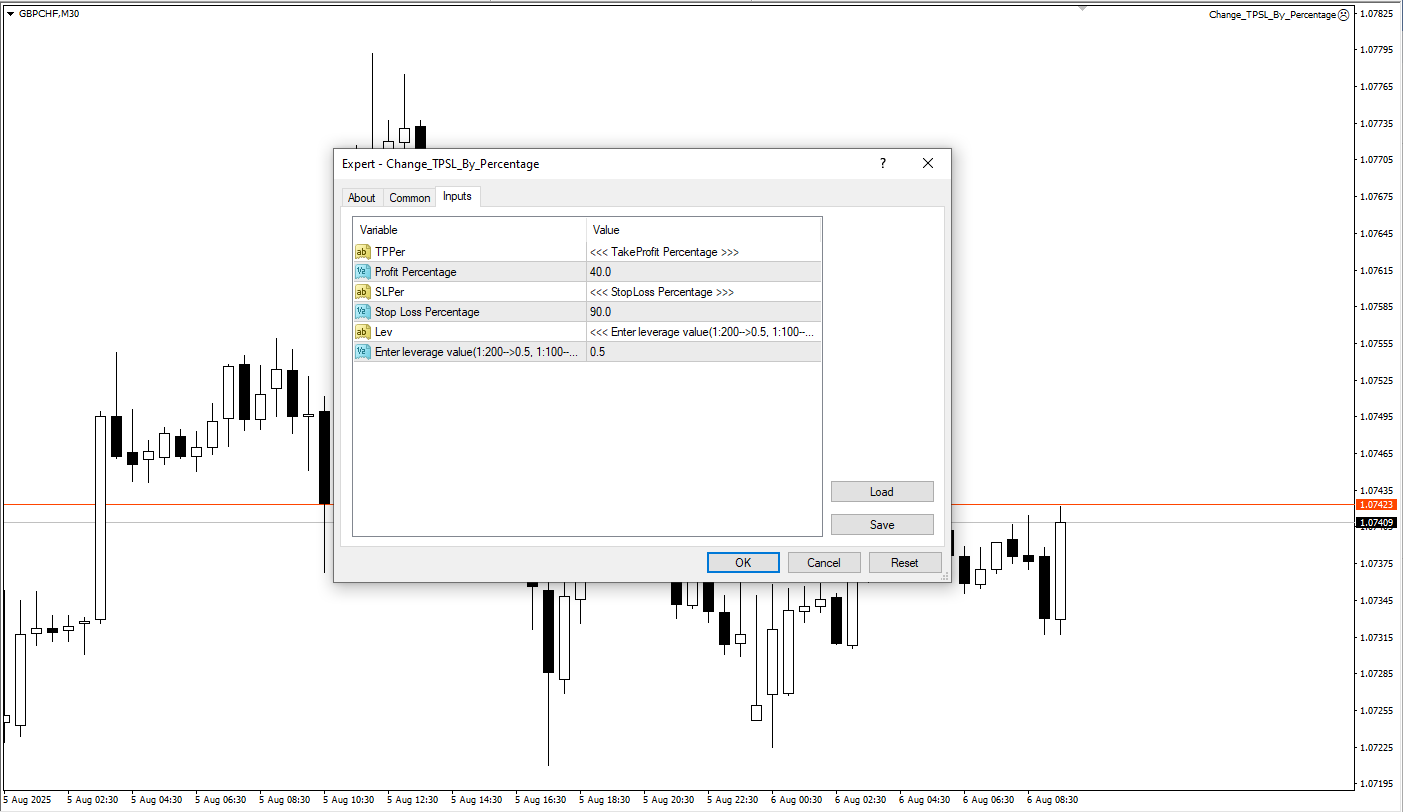
Task: Edit the leverage value 0.5
Action: coord(704,352)
